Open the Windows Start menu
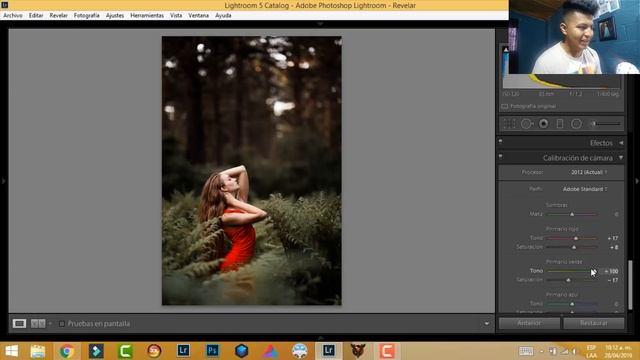The width and height of the screenshot is (640, 360). 11,351
